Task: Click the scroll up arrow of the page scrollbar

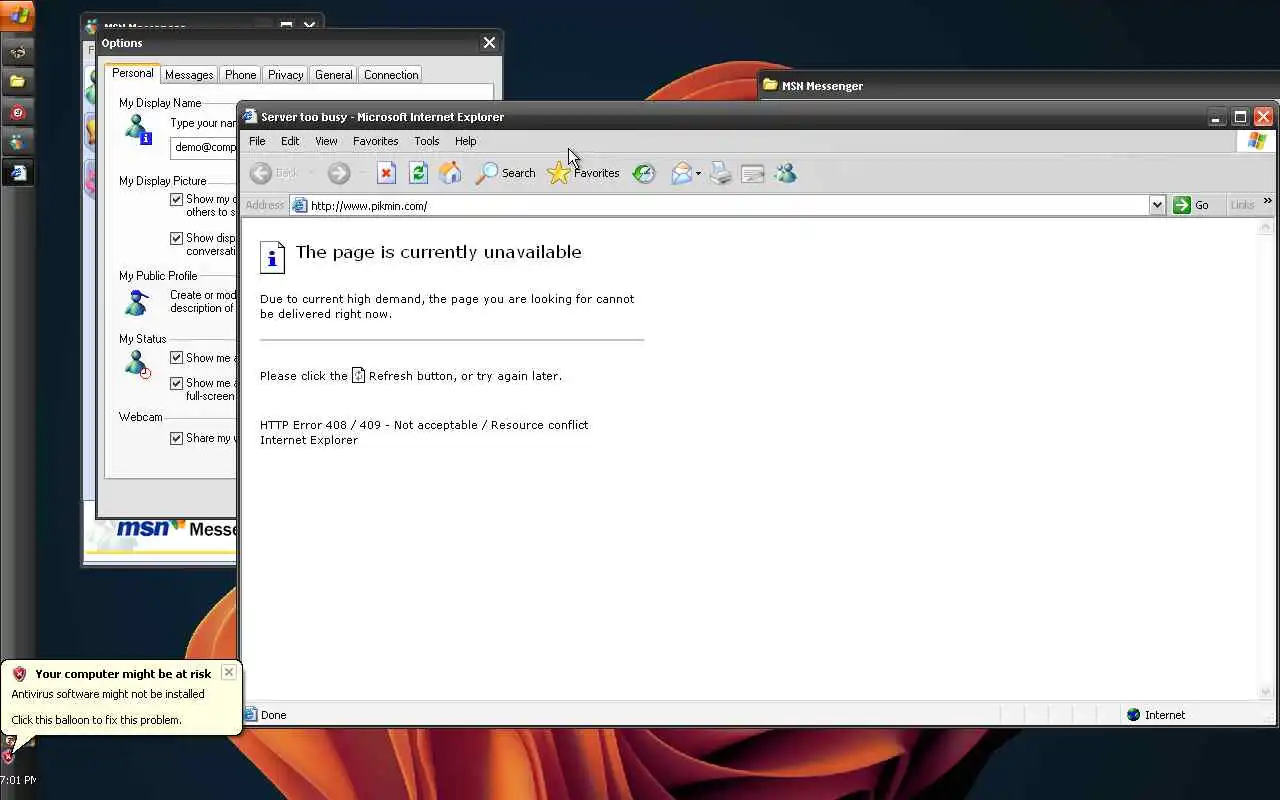Action: [x=1265, y=228]
